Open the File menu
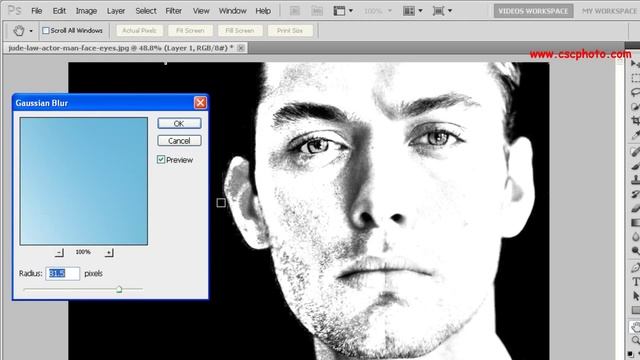The image size is (640, 360). (37, 11)
